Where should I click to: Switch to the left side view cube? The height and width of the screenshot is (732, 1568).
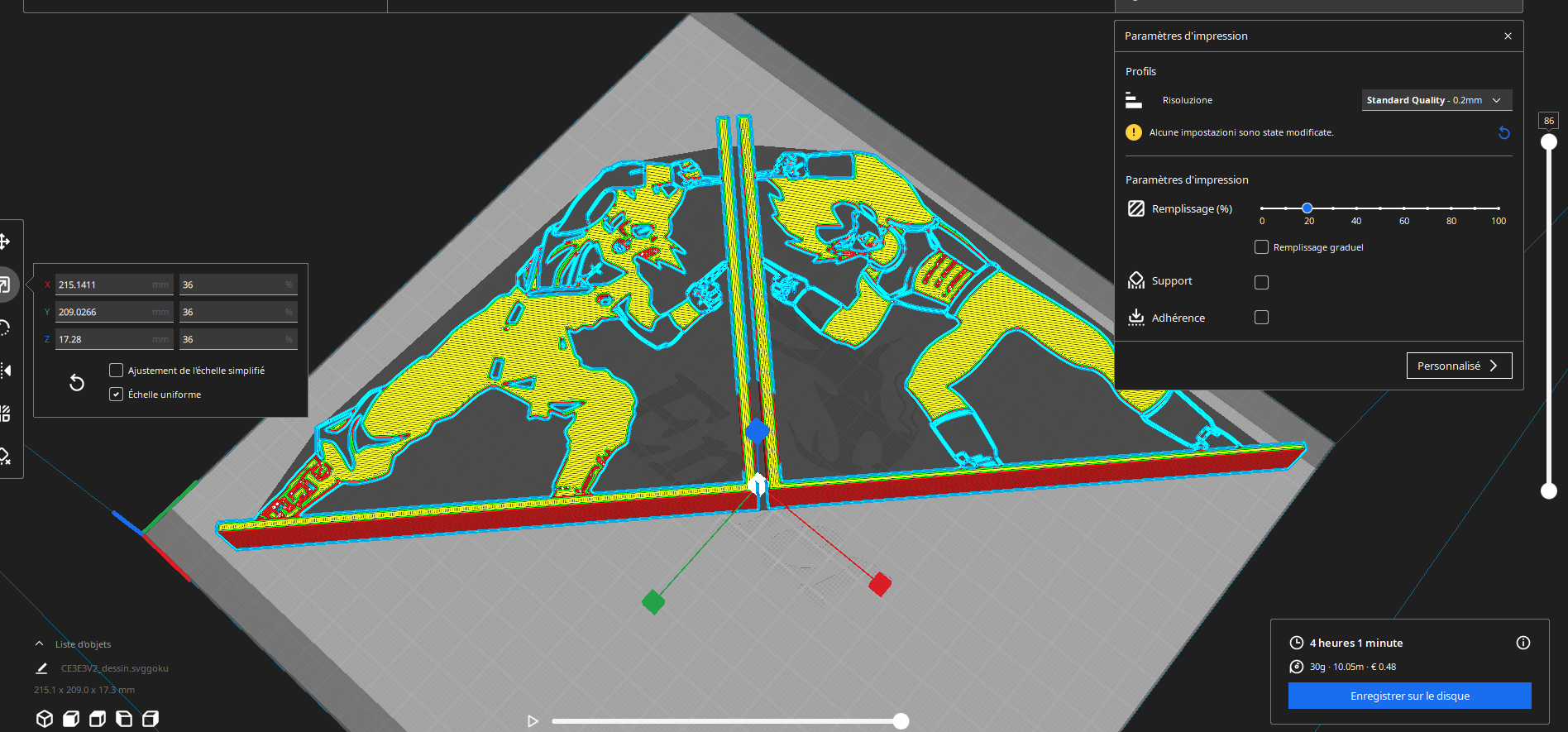[x=124, y=719]
